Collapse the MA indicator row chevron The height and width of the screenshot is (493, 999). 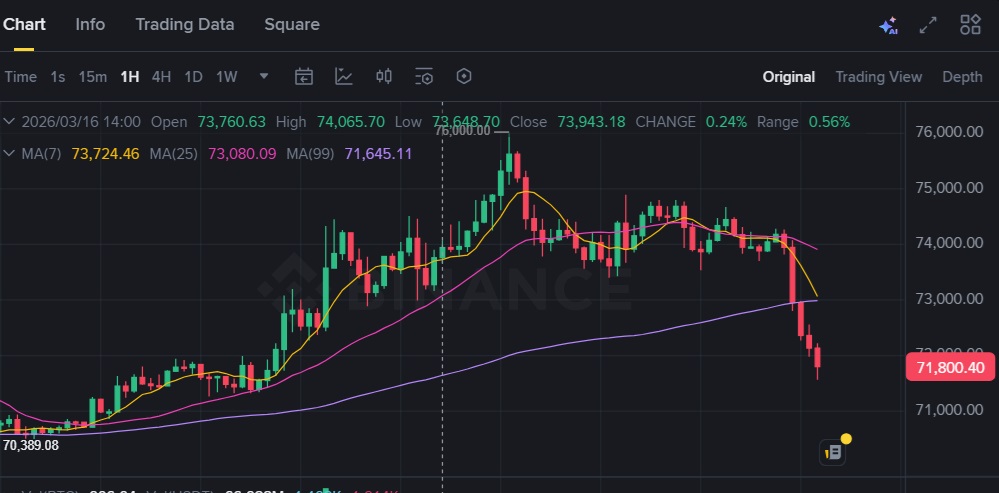point(10,154)
